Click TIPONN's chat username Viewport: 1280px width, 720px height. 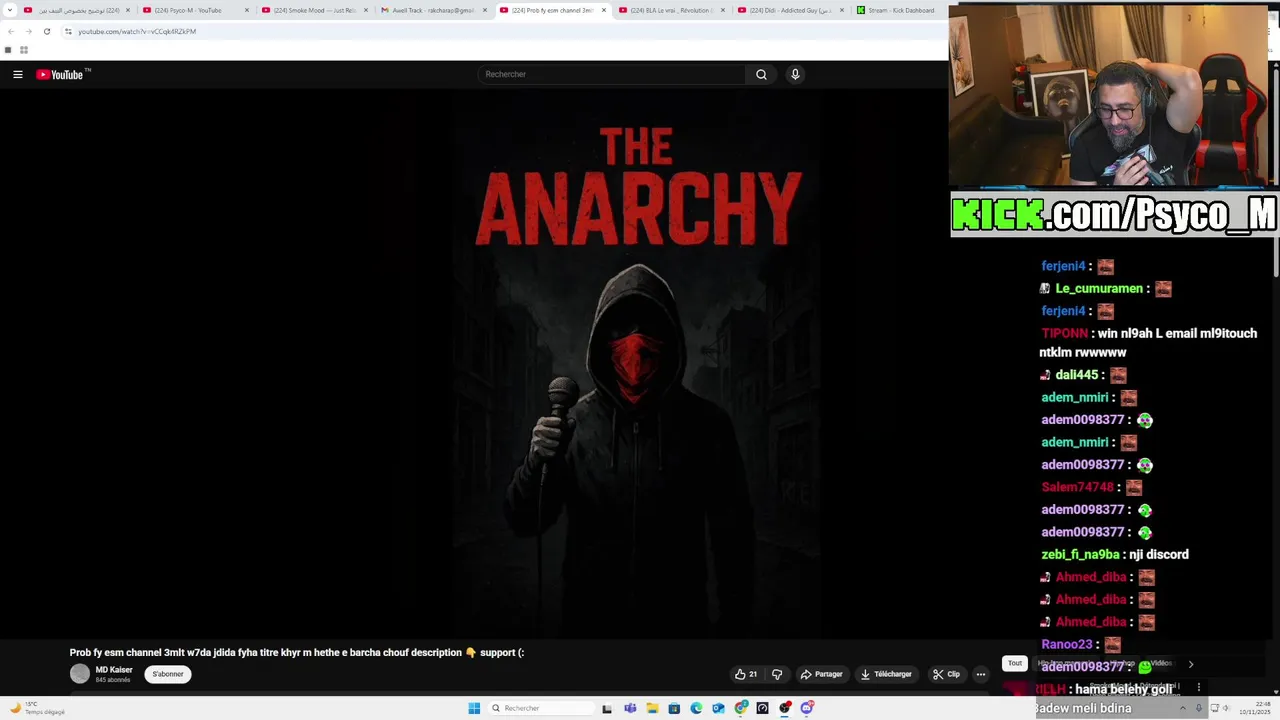click(x=1064, y=333)
